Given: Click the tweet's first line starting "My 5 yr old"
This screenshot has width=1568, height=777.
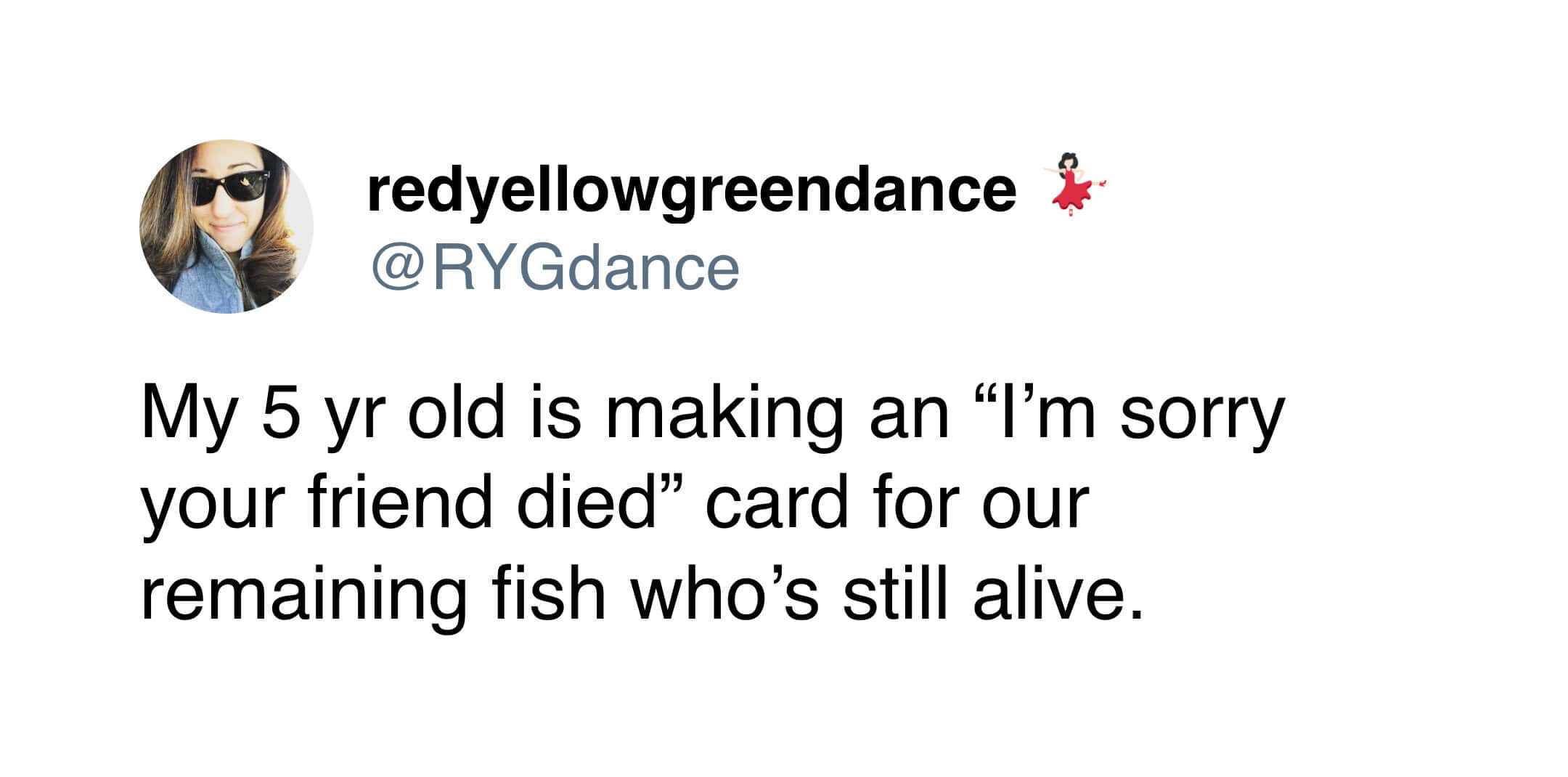Looking at the screenshot, I should point(713,415).
